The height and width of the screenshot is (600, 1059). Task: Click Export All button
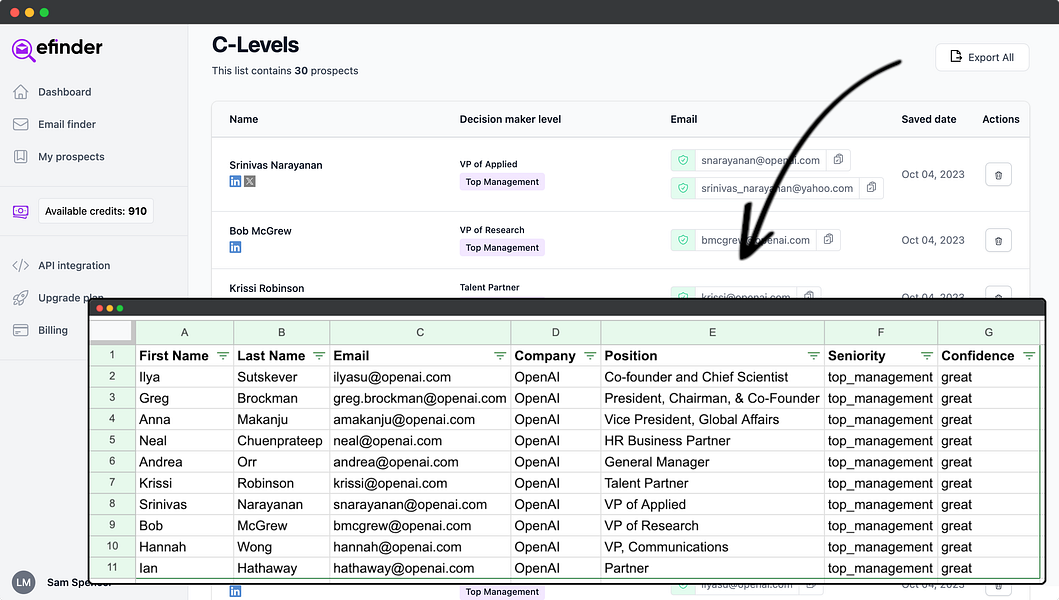point(982,57)
